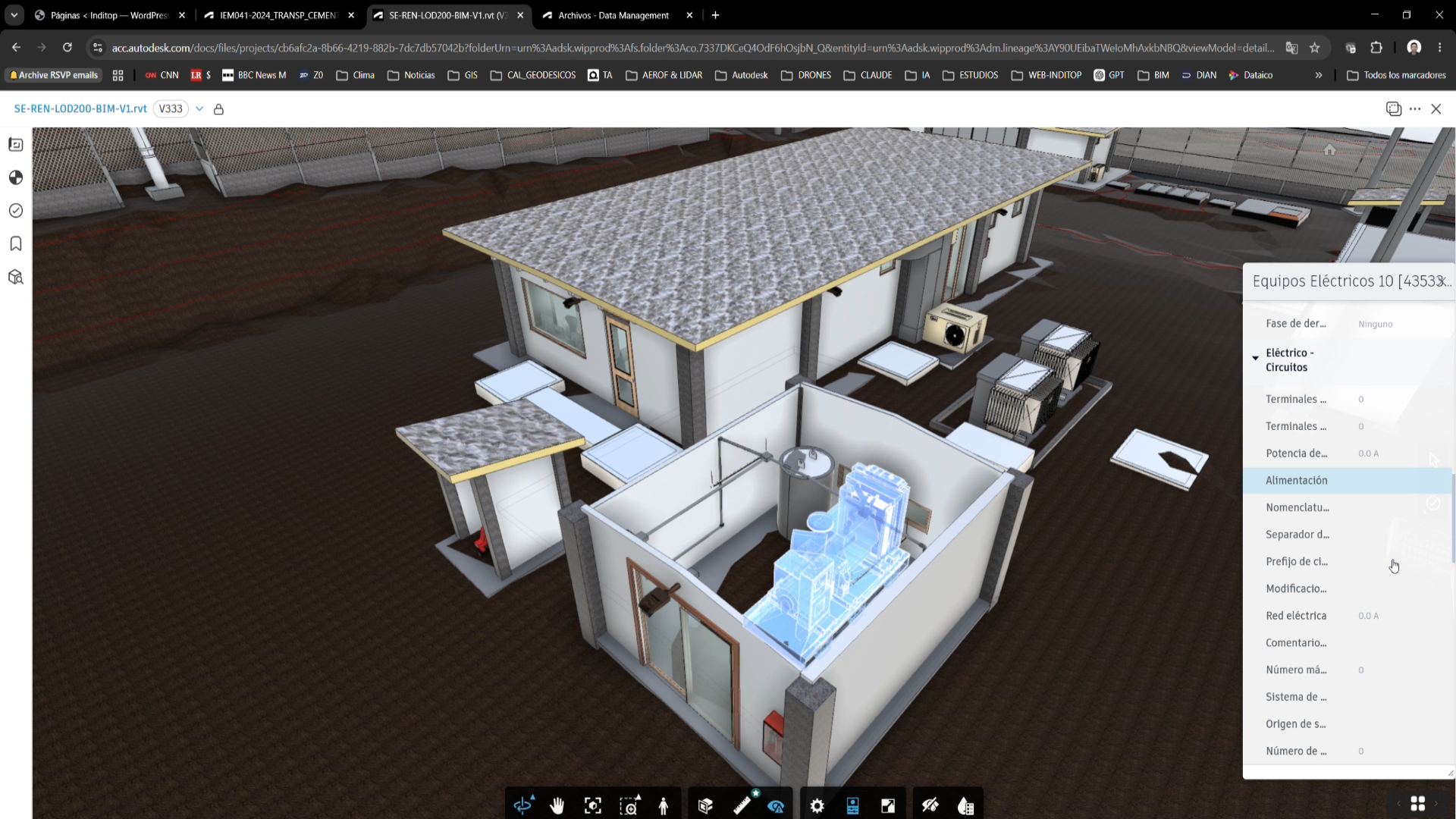The height and width of the screenshot is (819, 1456).
Task: Open the more options ellipsis menu
Action: (1415, 108)
